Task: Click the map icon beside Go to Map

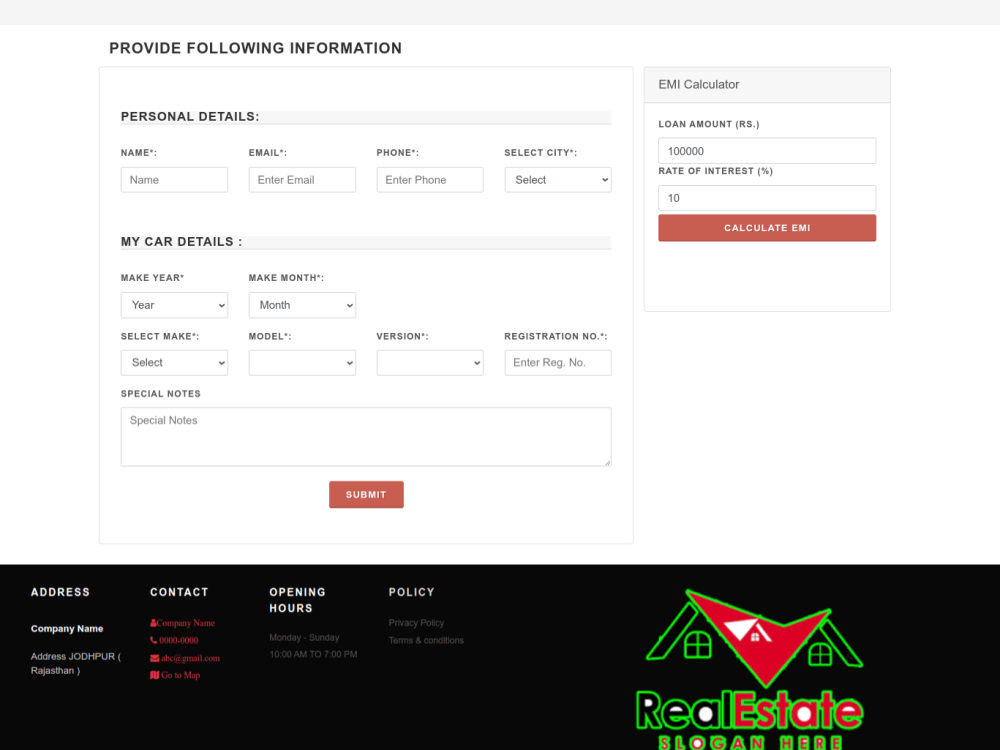Action: [x=154, y=675]
